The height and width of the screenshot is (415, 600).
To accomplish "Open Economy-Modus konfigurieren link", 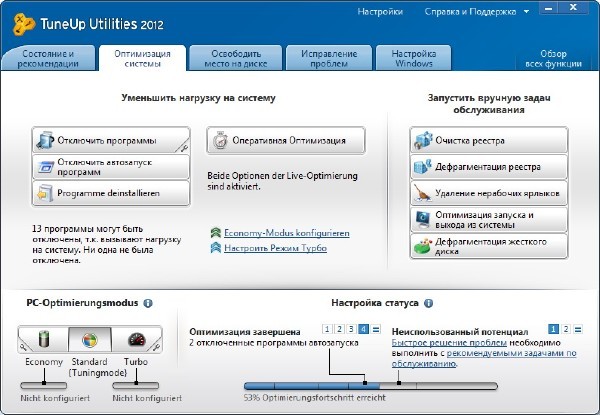I will (287, 233).
